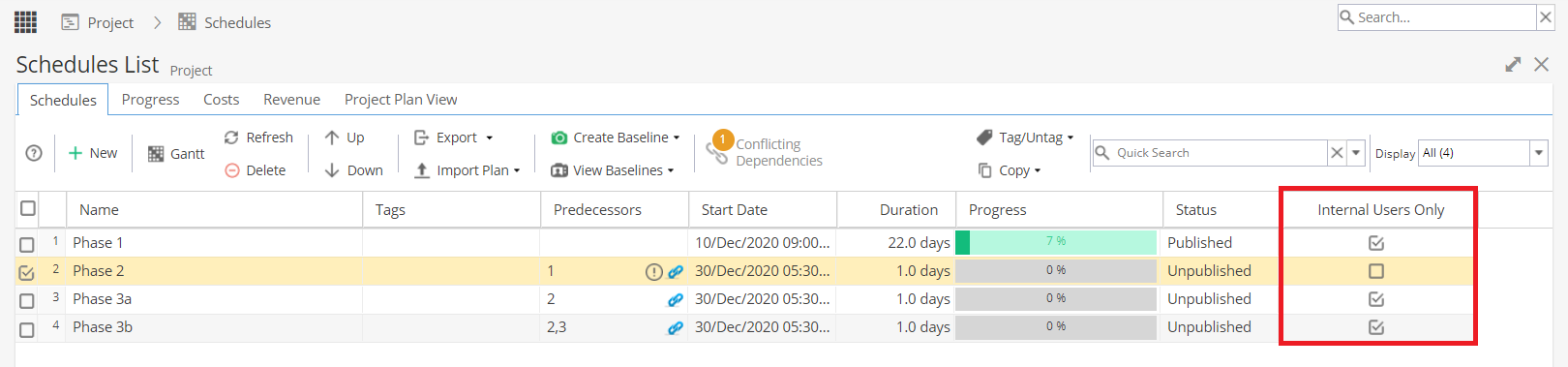Image resolution: width=1568 pixels, height=367 pixels.
Task: Move the schedule Down
Action: [353, 170]
